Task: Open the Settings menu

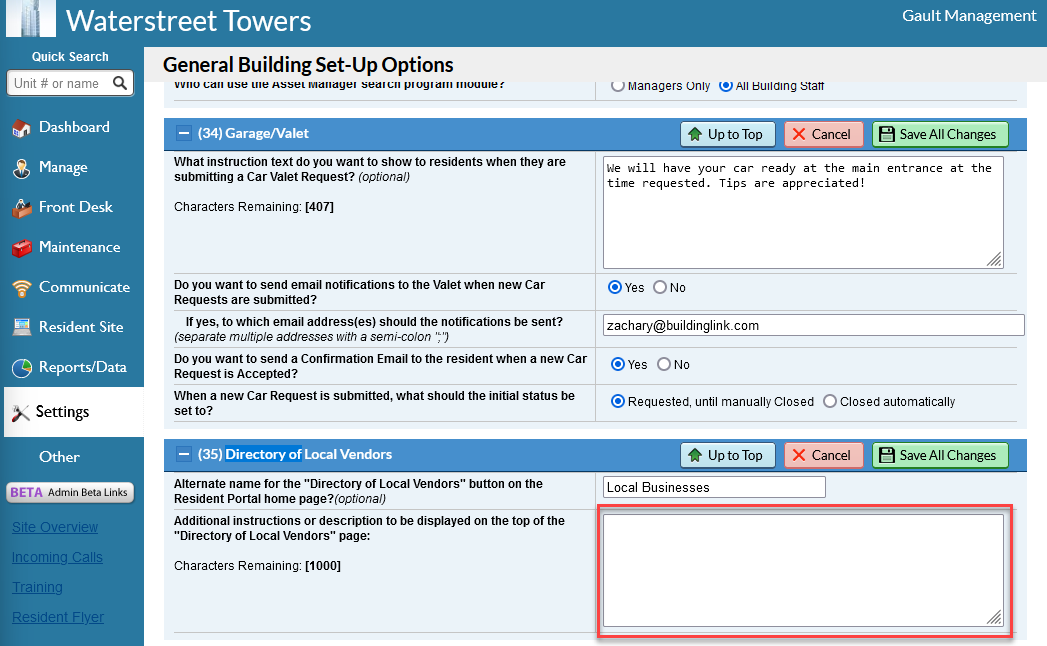Action: [73, 412]
